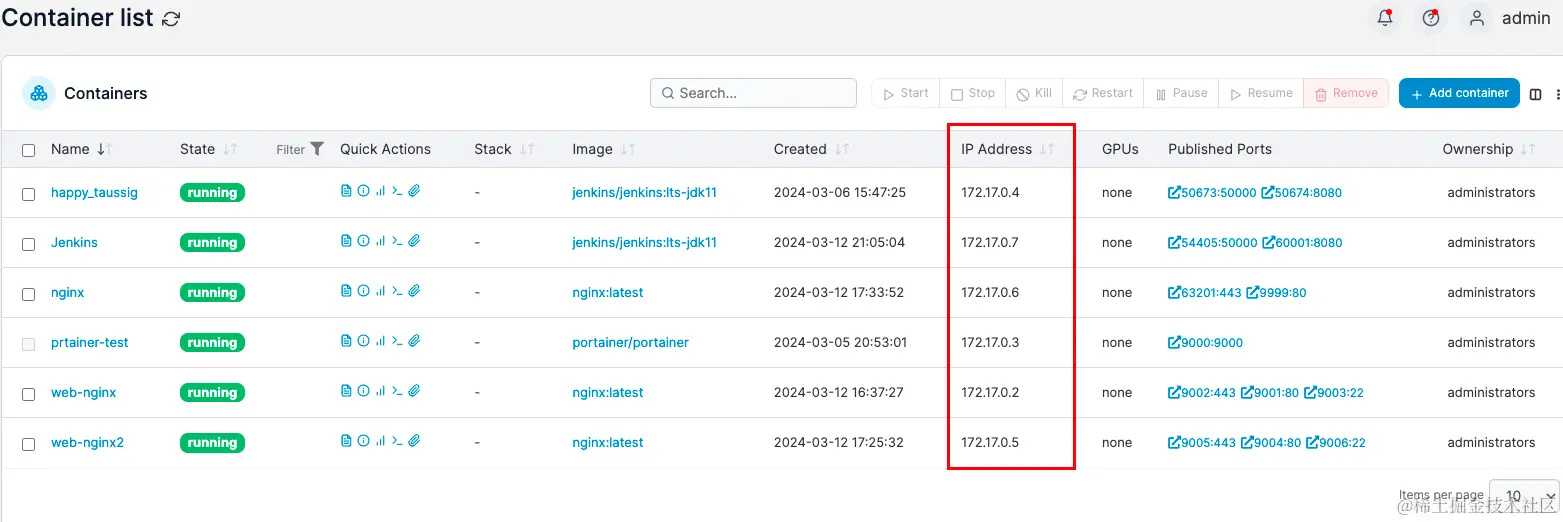Open exec console for happy_taussig

pos(397,191)
